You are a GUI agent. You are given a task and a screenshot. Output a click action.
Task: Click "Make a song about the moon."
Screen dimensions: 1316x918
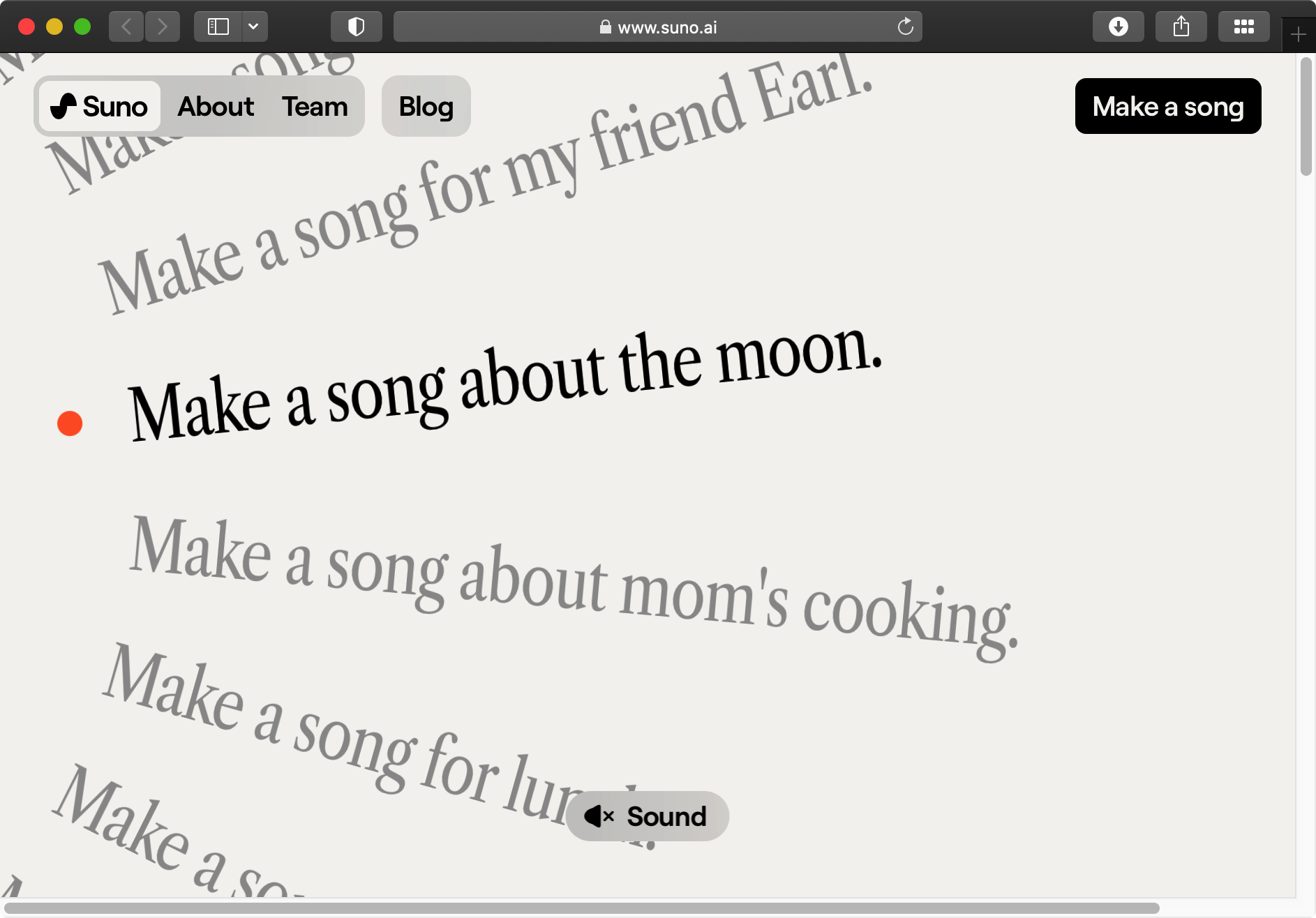click(506, 383)
